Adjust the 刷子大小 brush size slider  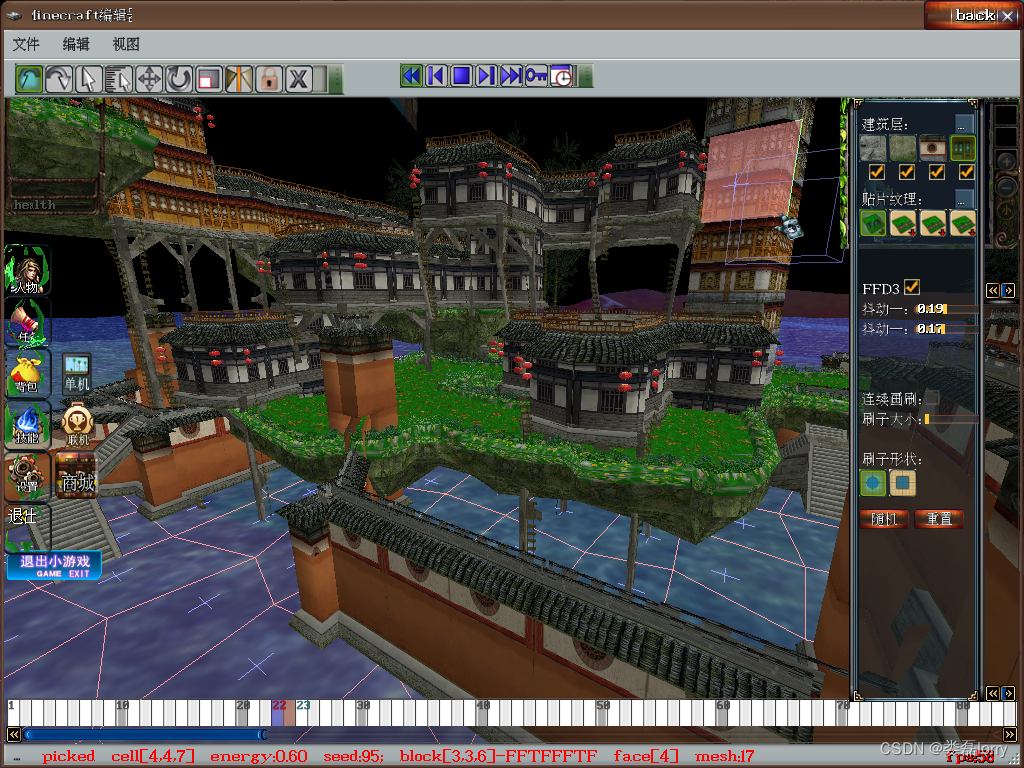[x=951, y=419]
